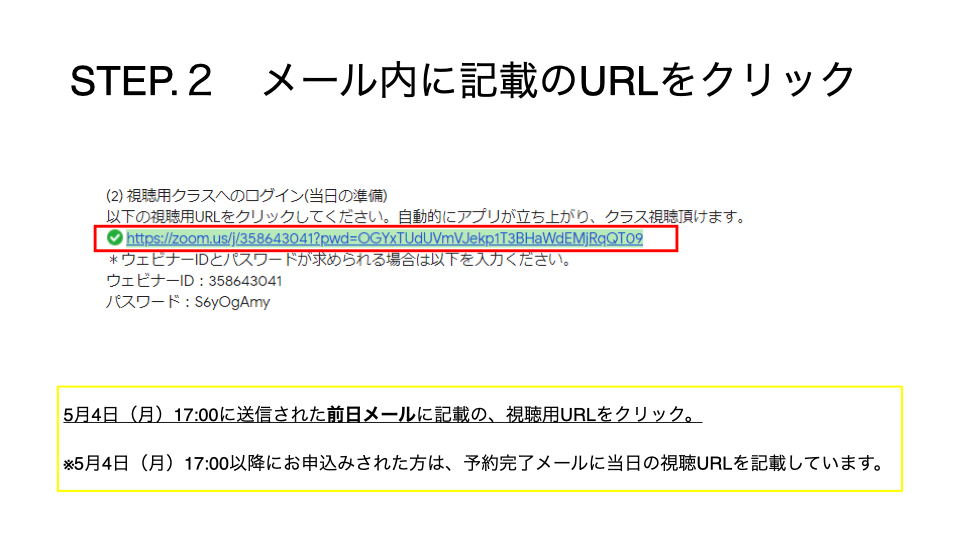Click the ウェビナーID label
The width and height of the screenshot is (960, 540).
(150, 281)
